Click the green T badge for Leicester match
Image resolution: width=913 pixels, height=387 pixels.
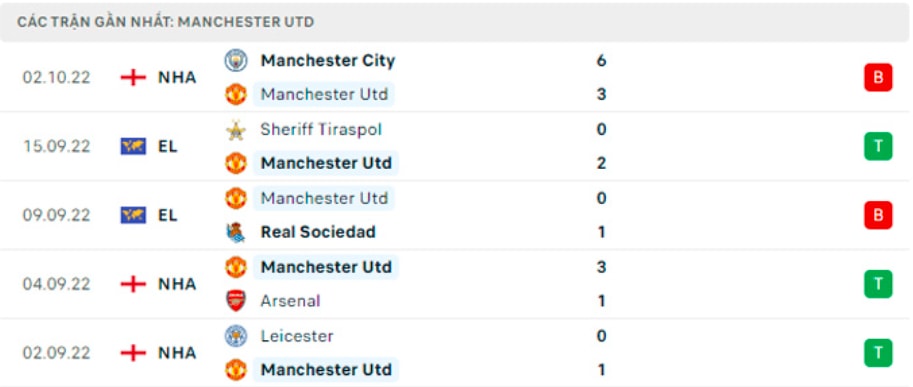(877, 353)
